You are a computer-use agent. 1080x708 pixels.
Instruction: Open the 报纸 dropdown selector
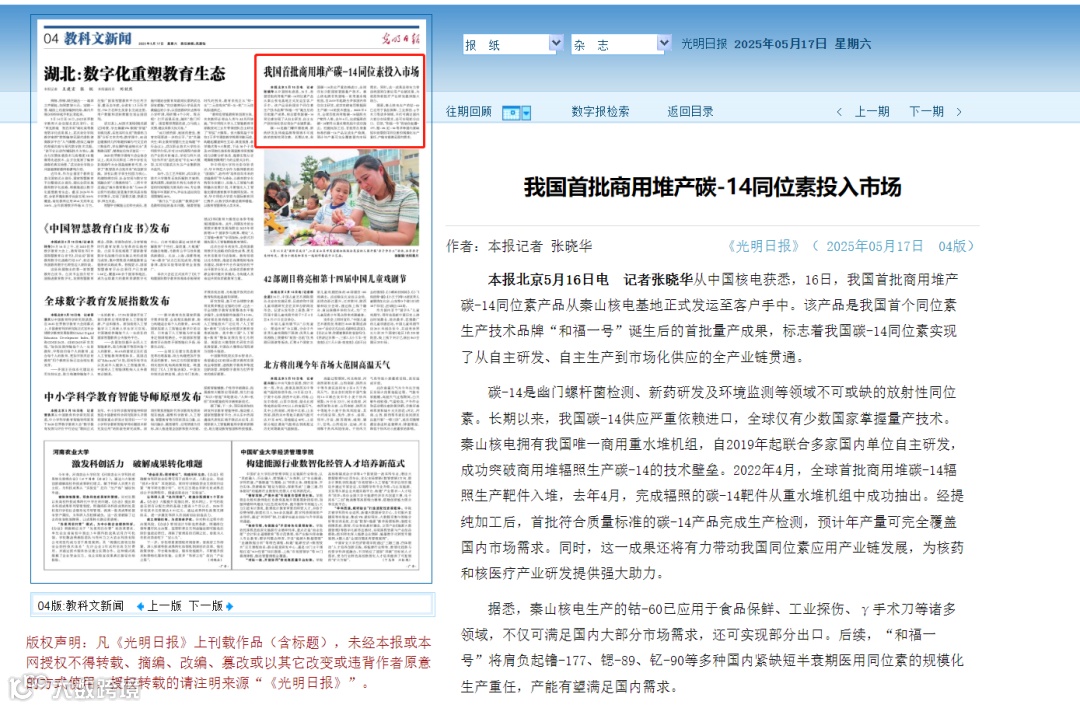point(512,44)
